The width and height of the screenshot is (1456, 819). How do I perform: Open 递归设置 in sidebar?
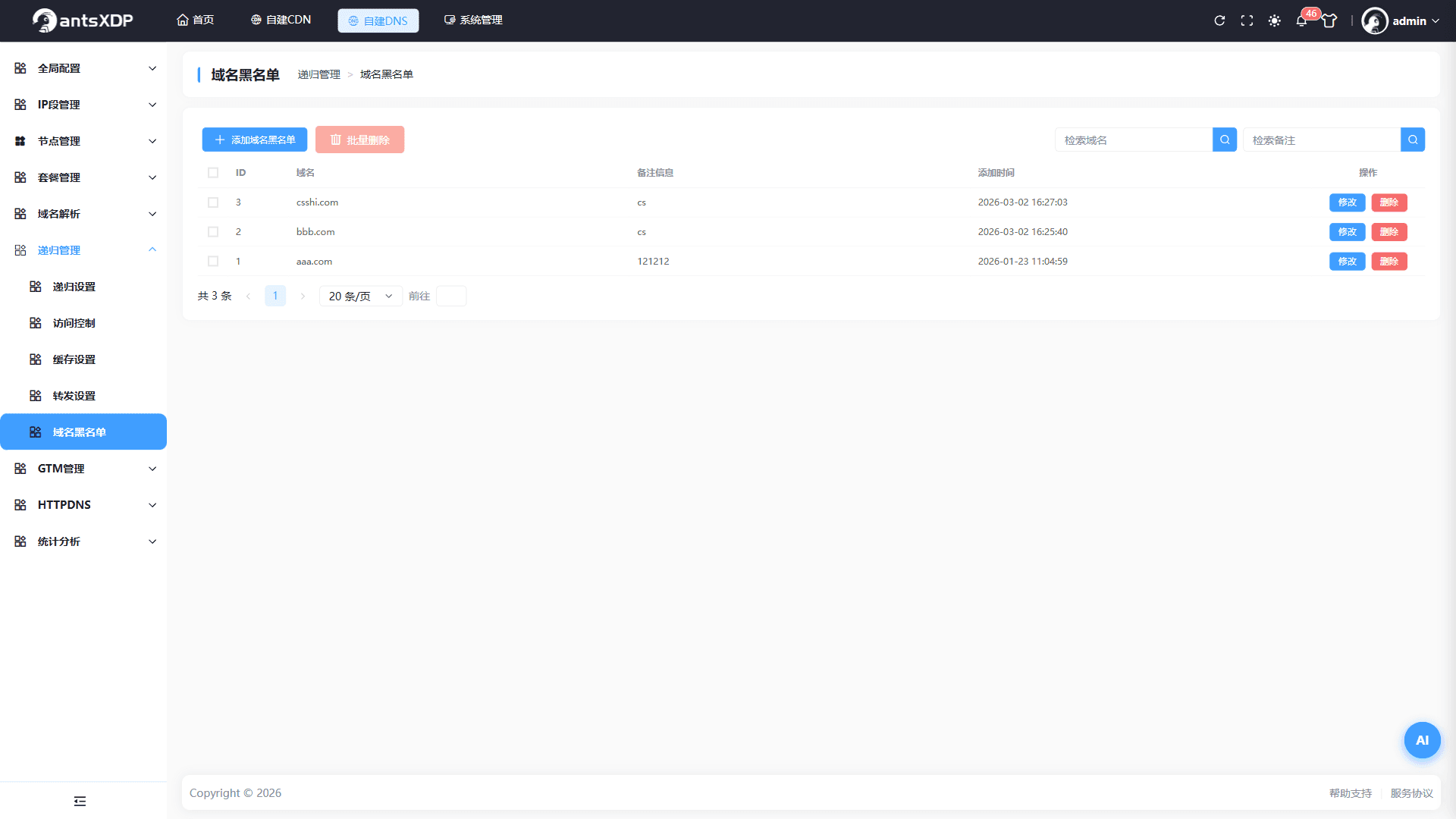pos(83,287)
